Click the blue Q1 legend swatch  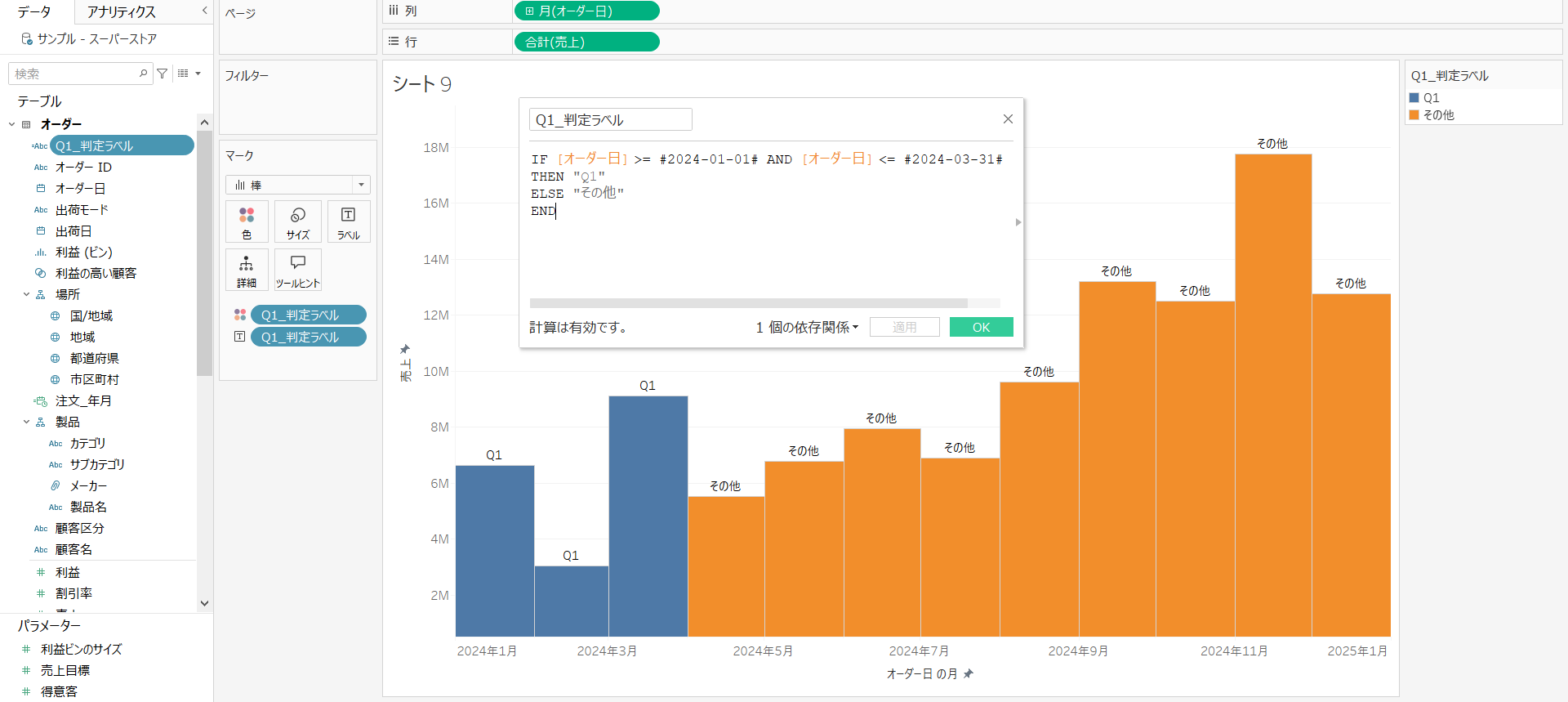click(x=1414, y=97)
